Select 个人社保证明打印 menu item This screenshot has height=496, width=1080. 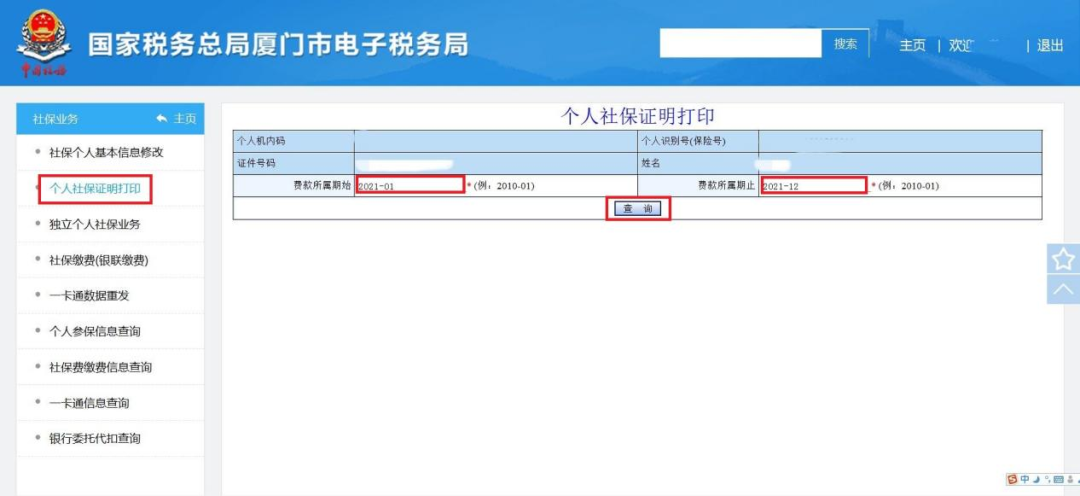(95, 189)
